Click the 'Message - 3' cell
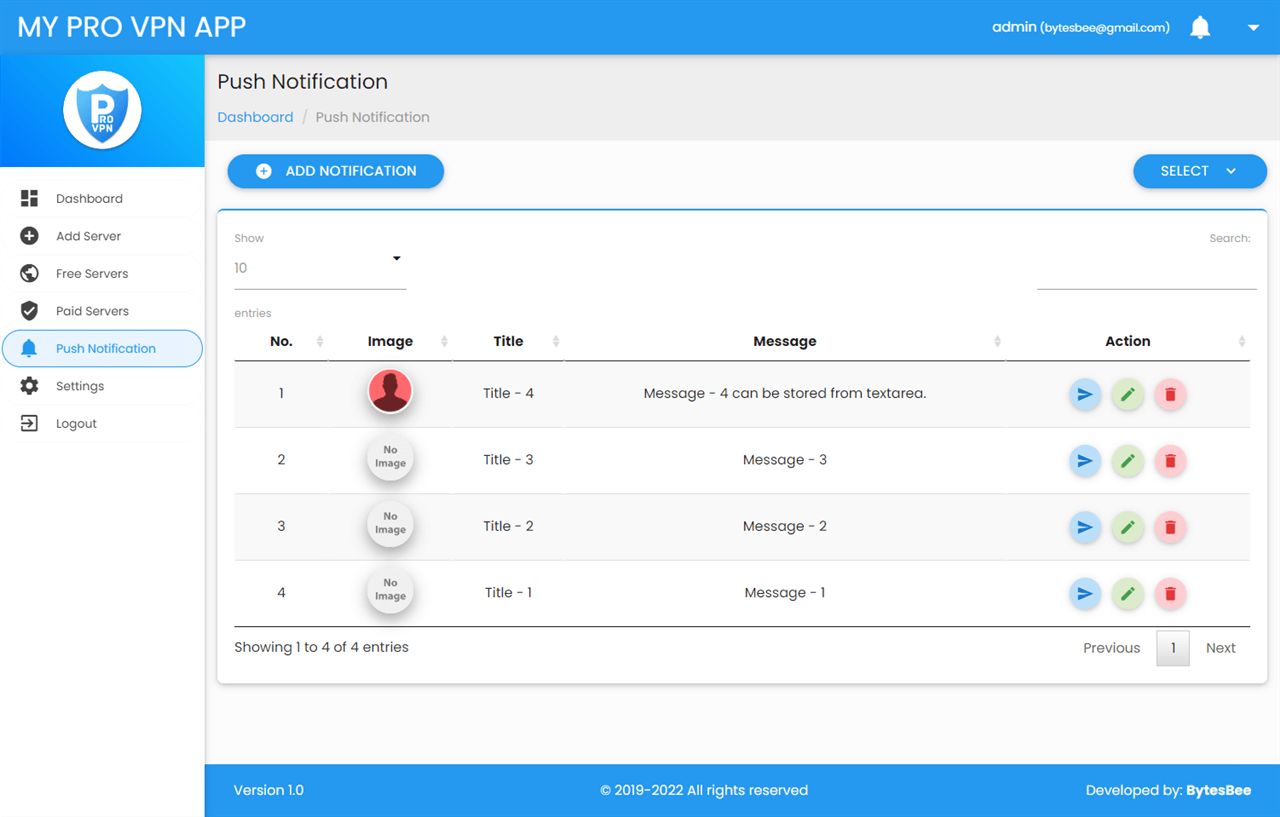 click(785, 460)
